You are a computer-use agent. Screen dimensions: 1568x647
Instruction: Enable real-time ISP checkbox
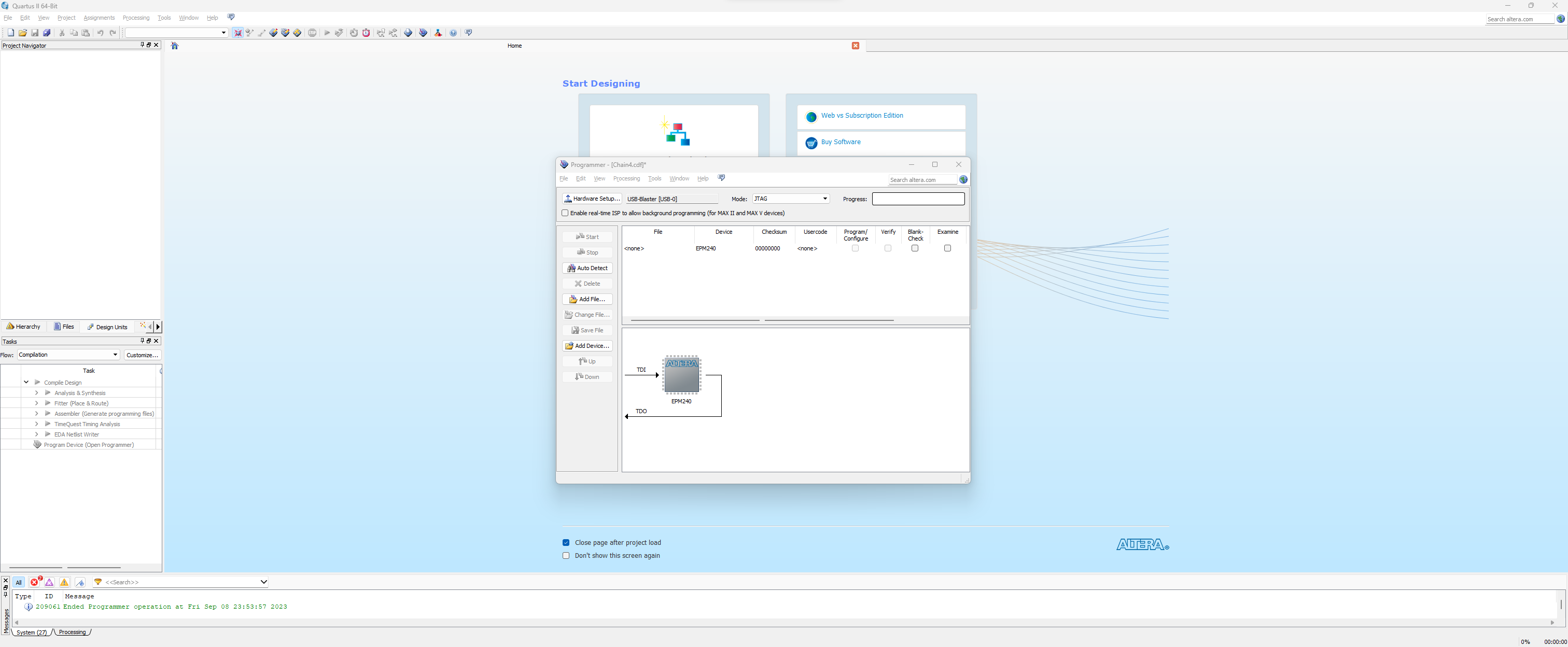point(565,213)
